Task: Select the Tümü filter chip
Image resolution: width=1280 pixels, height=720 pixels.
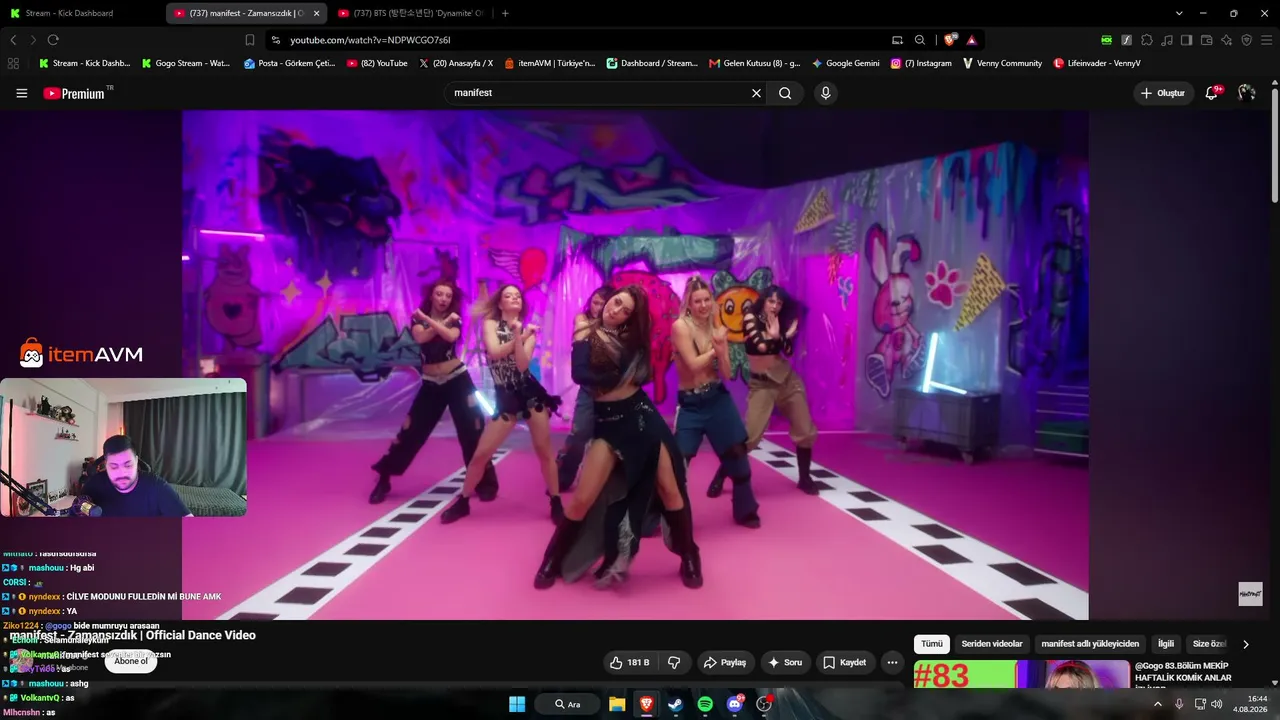Action: (x=932, y=644)
